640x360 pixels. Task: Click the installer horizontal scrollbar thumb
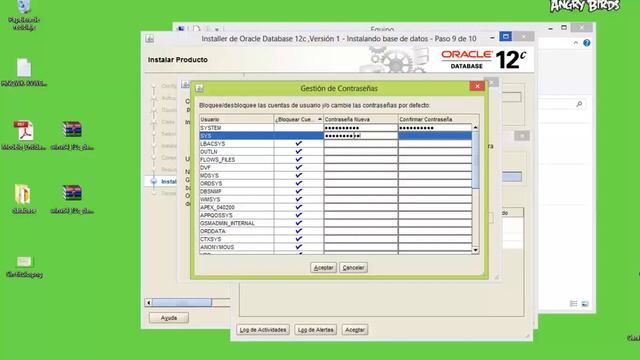tap(182, 302)
